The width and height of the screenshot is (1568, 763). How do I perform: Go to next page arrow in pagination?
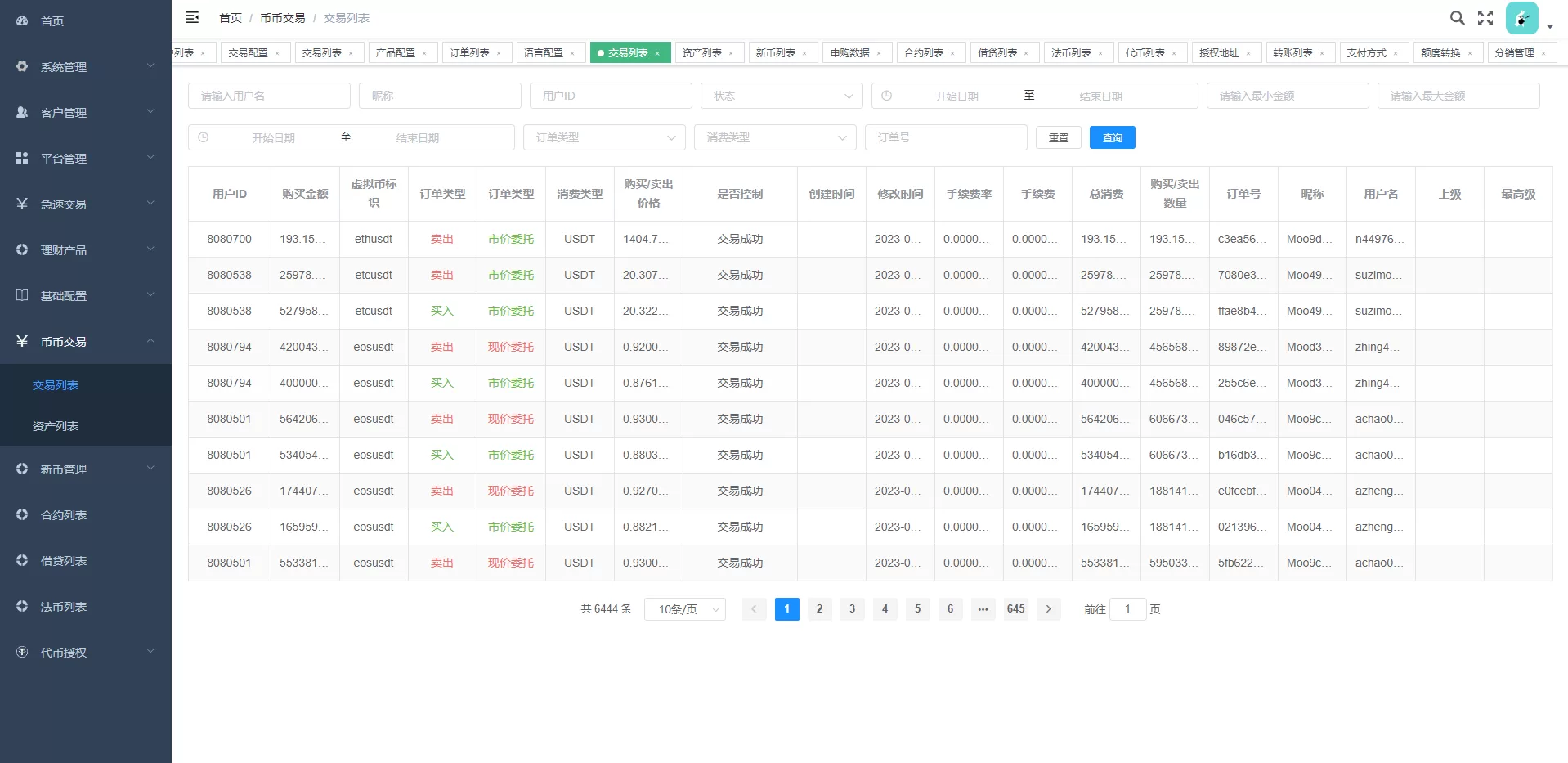[x=1048, y=608]
